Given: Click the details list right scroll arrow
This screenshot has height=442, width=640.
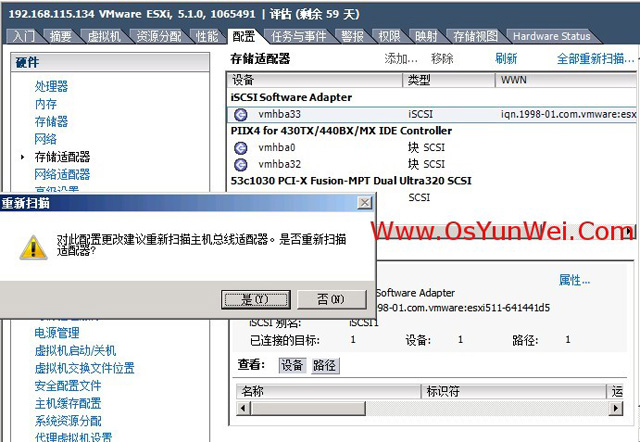Looking at the screenshot, I should (x=616, y=408).
